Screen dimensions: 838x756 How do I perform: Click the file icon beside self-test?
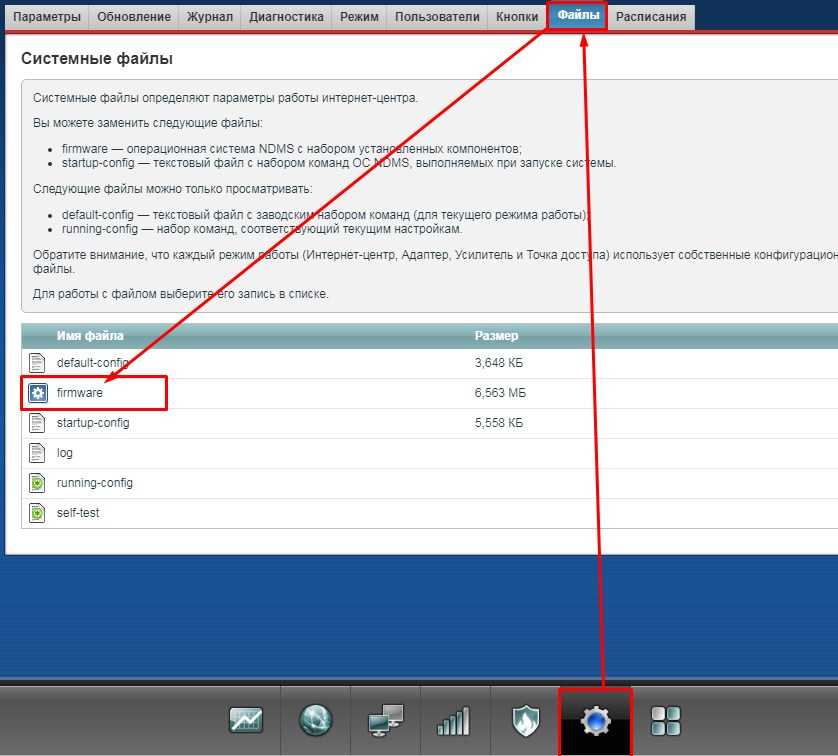[x=37, y=513]
